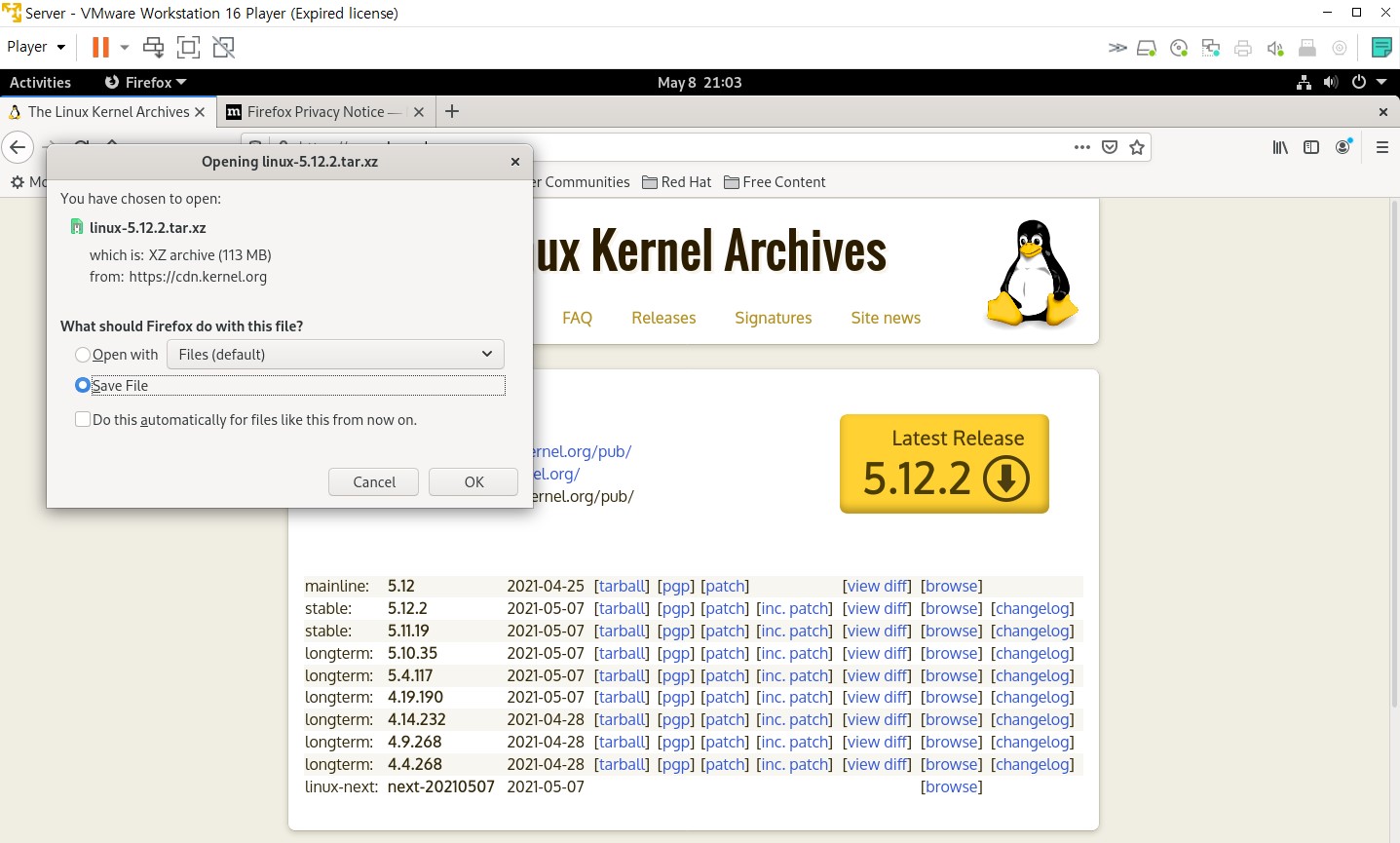The image size is (1400, 843).
Task: Click the Latest Release 5.12.2 download button
Action: (x=944, y=464)
